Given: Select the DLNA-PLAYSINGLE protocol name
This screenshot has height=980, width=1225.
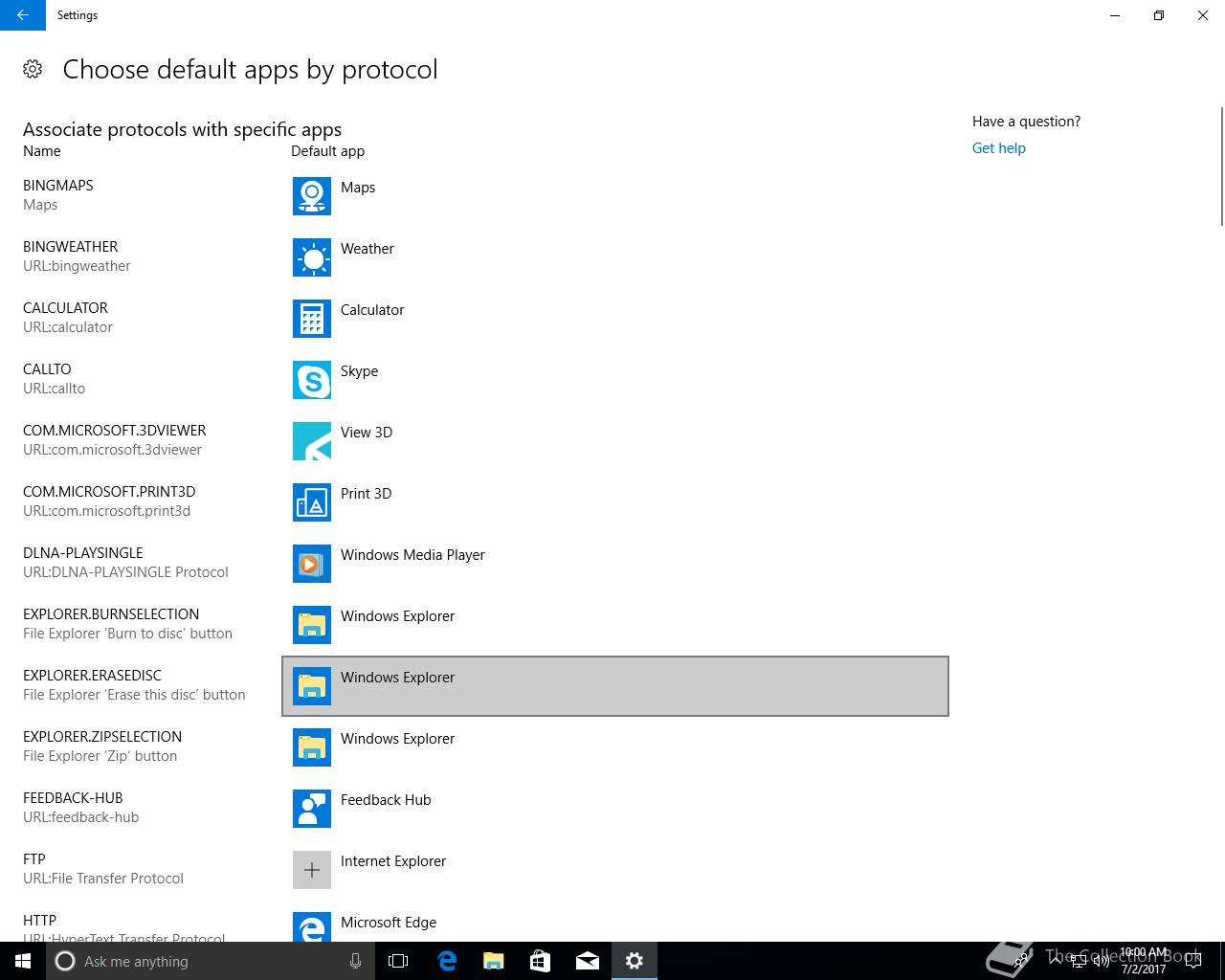Looking at the screenshot, I should pos(83,553).
